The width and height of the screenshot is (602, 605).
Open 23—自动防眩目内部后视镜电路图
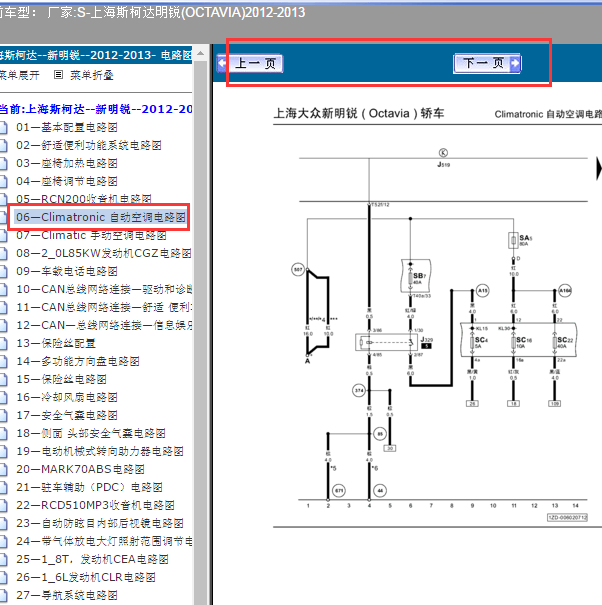[x=100, y=523]
